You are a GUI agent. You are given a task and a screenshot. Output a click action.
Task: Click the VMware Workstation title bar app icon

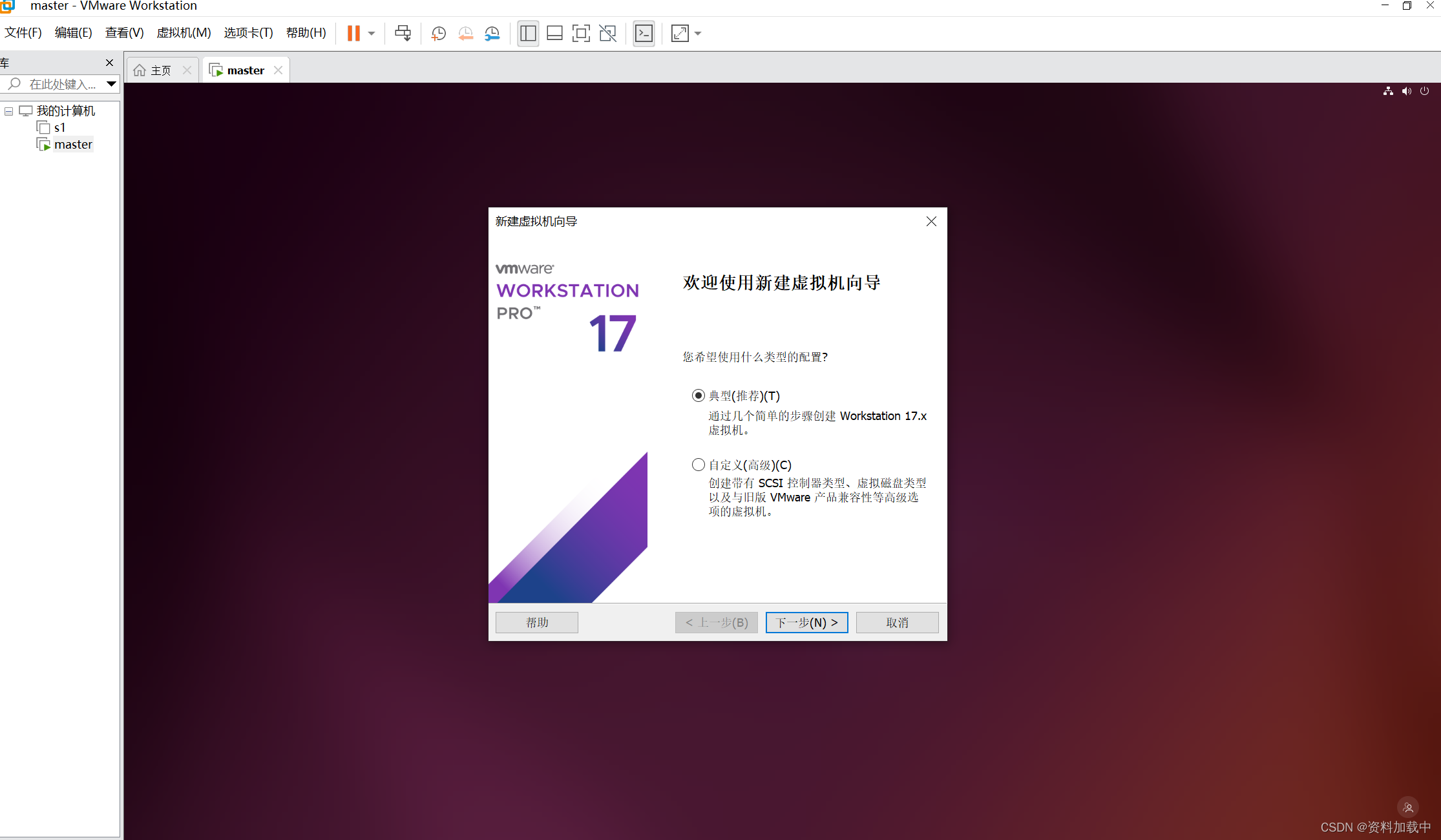pyautogui.click(x=7, y=6)
